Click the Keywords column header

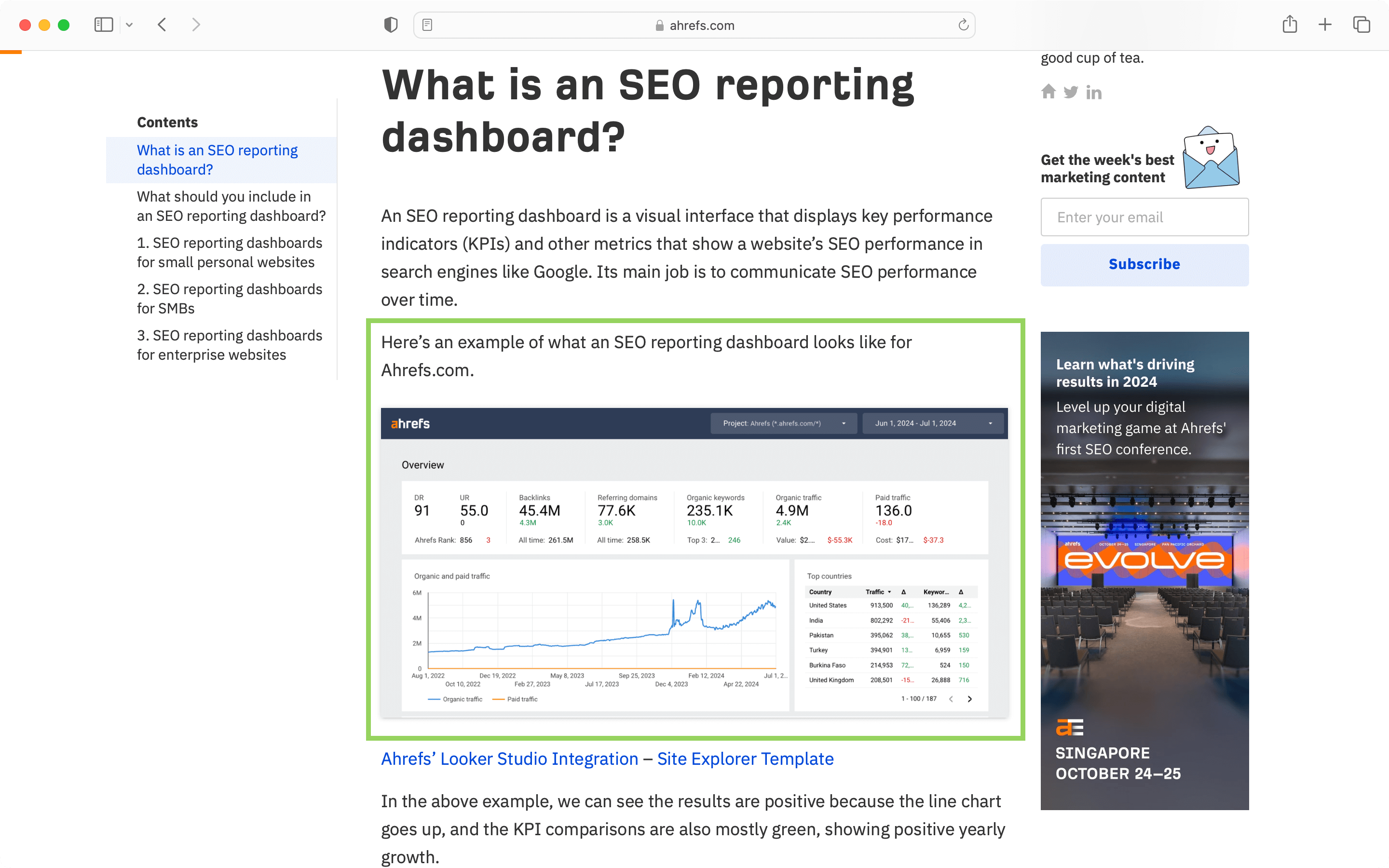pos(936,592)
